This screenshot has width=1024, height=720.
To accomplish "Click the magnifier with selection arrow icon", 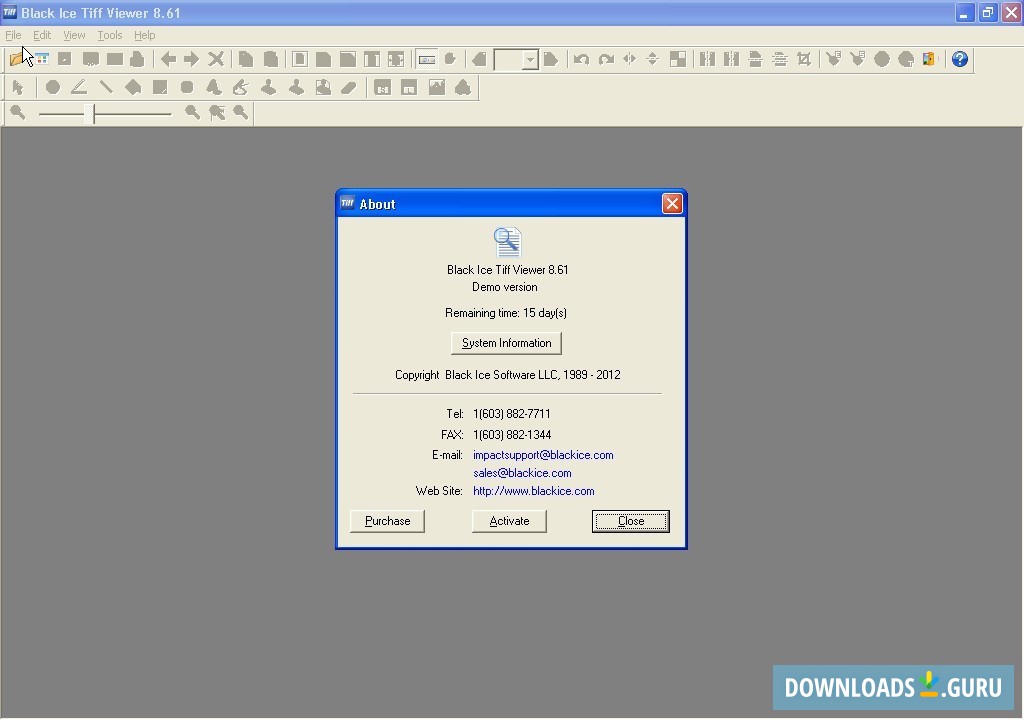I will [217, 114].
